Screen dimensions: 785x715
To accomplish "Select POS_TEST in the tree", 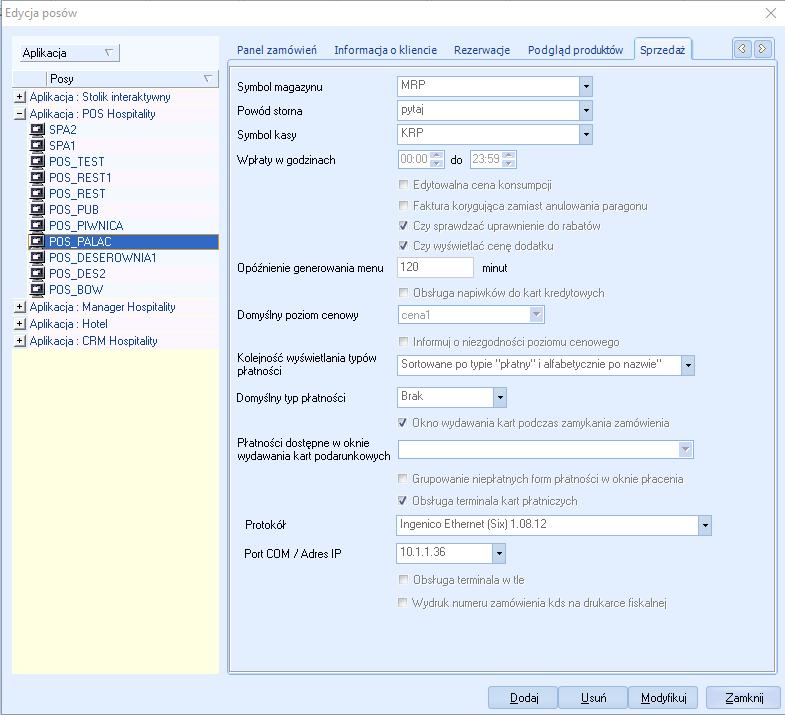I will (x=77, y=162).
